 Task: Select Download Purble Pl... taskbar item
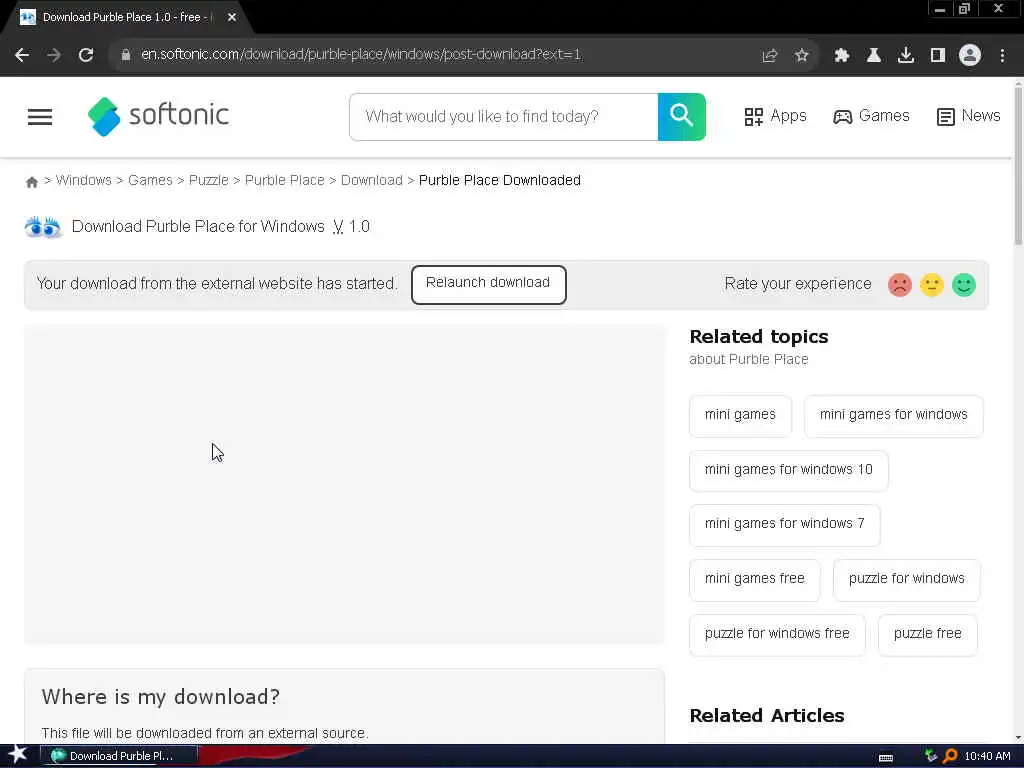[119, 756]
